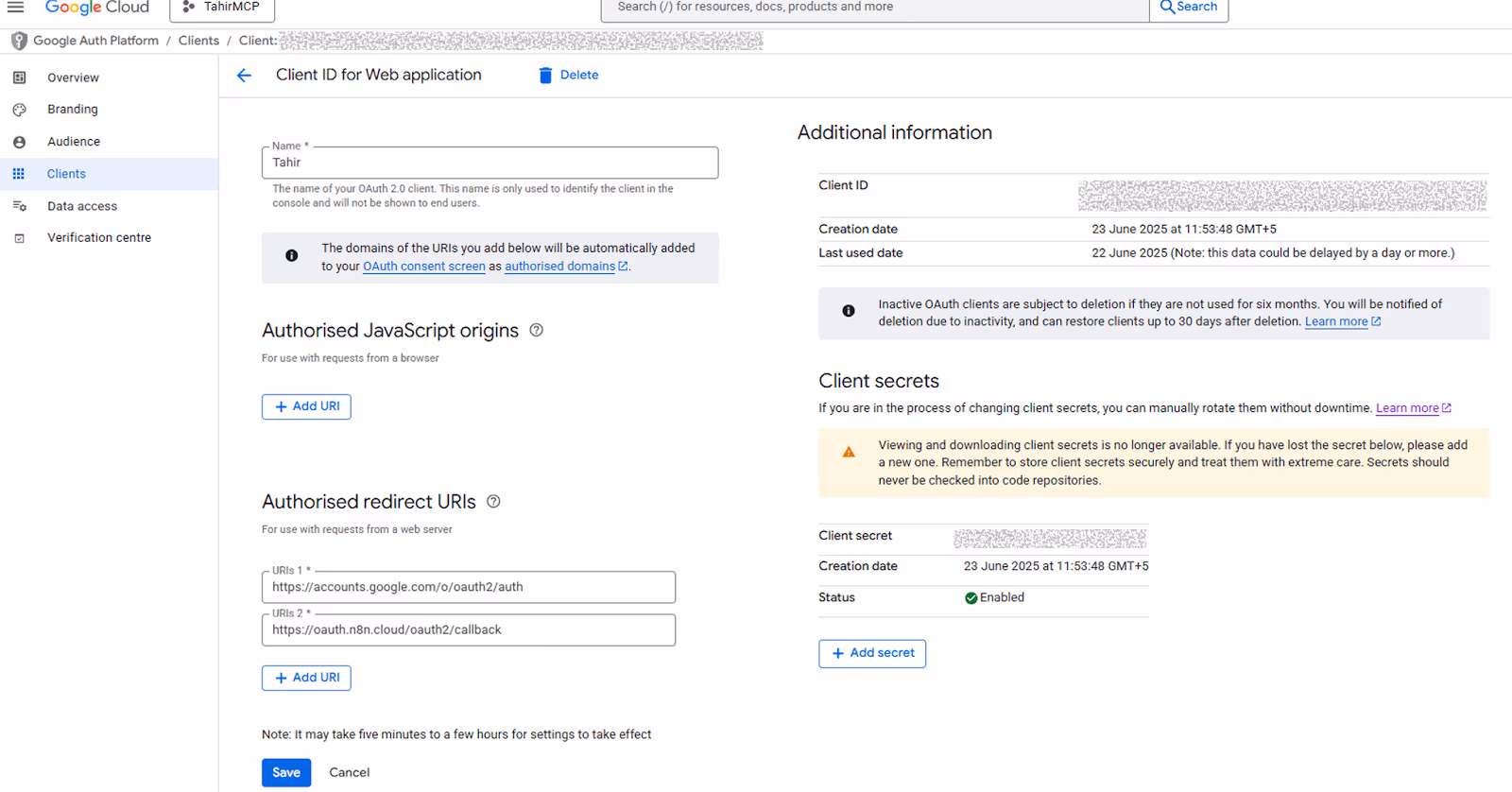Open Learn more about rotating secrets
The width and height of the screenshot is (1512, 792).
click(1414, 408)
